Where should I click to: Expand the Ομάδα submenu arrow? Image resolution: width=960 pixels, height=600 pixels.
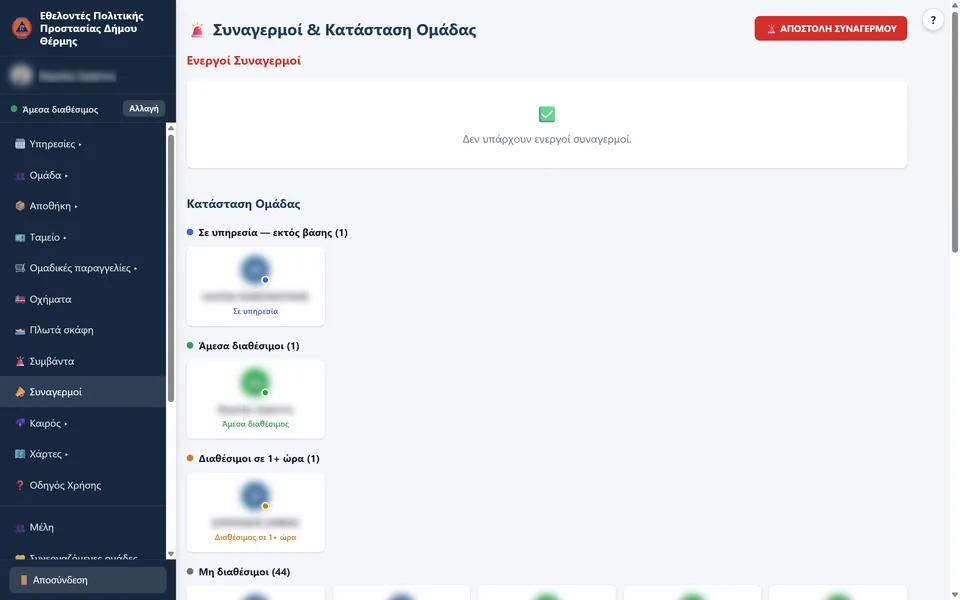[66, 176]
